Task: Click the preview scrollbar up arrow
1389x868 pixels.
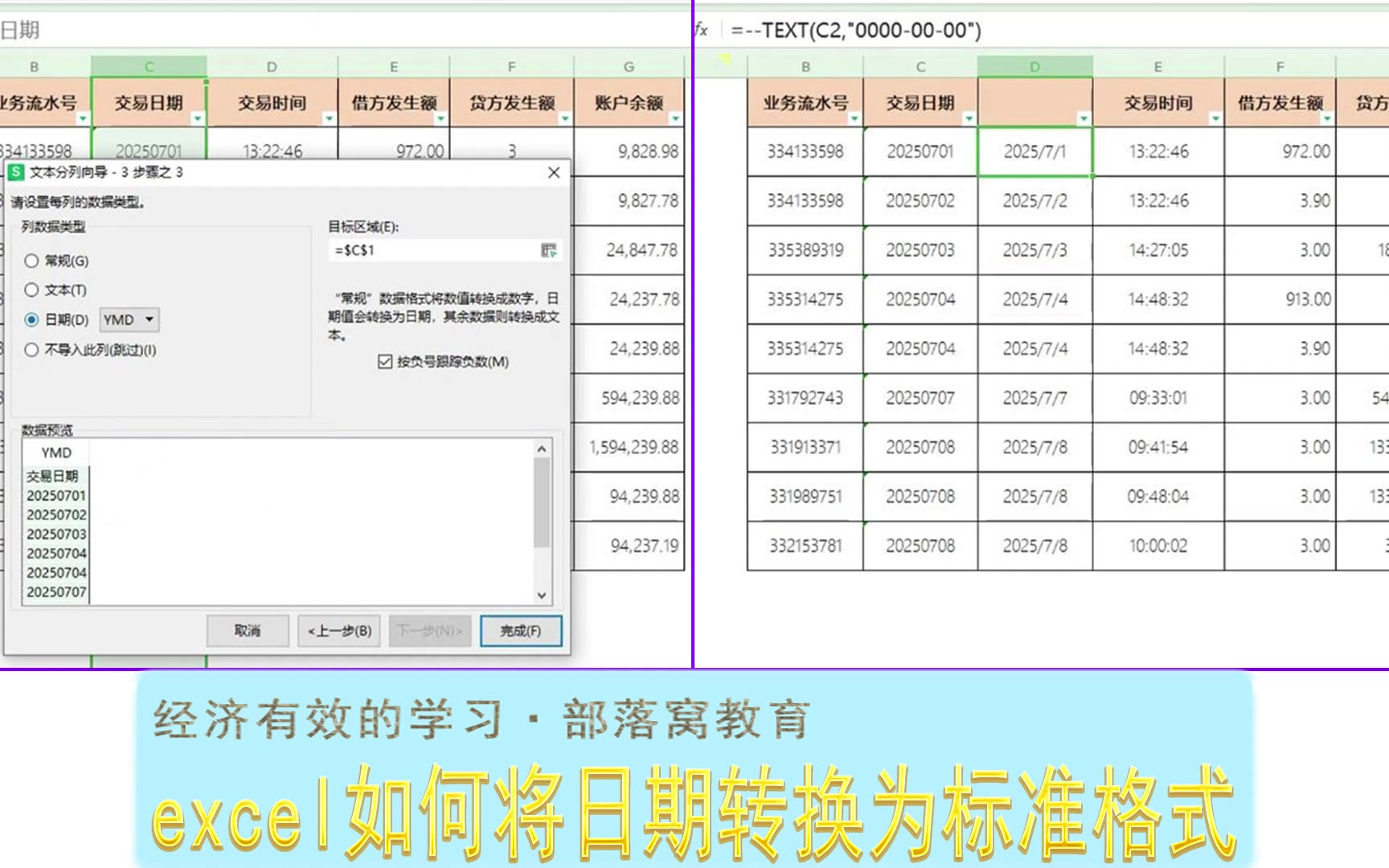Action: (542, 449)
